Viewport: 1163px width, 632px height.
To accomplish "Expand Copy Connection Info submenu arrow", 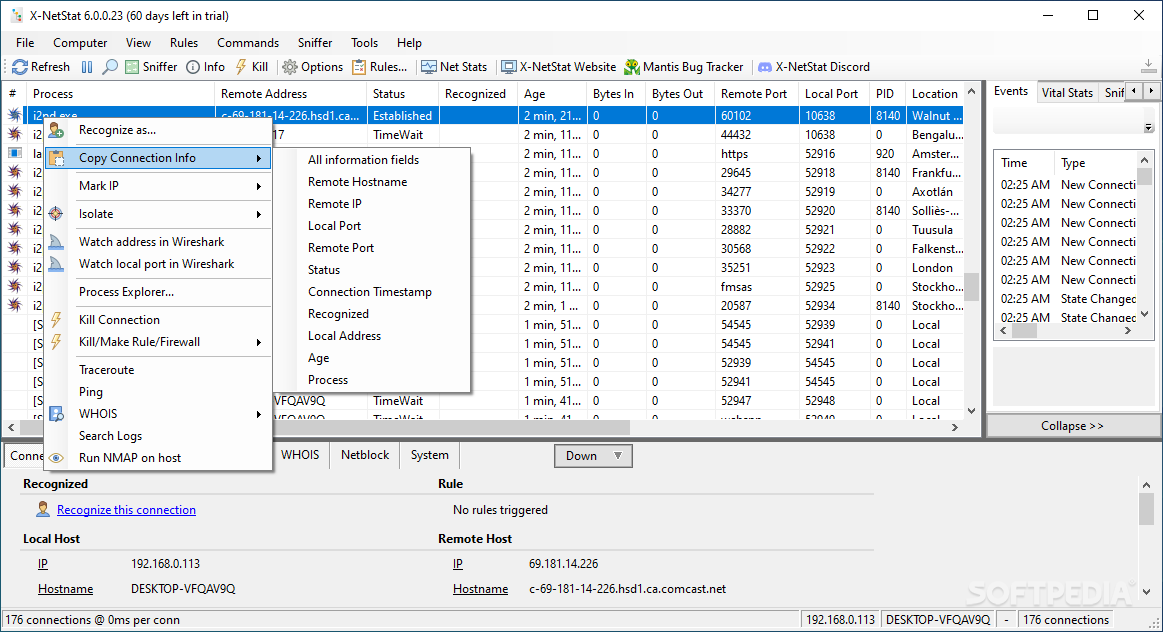I will tap(259, 158).
